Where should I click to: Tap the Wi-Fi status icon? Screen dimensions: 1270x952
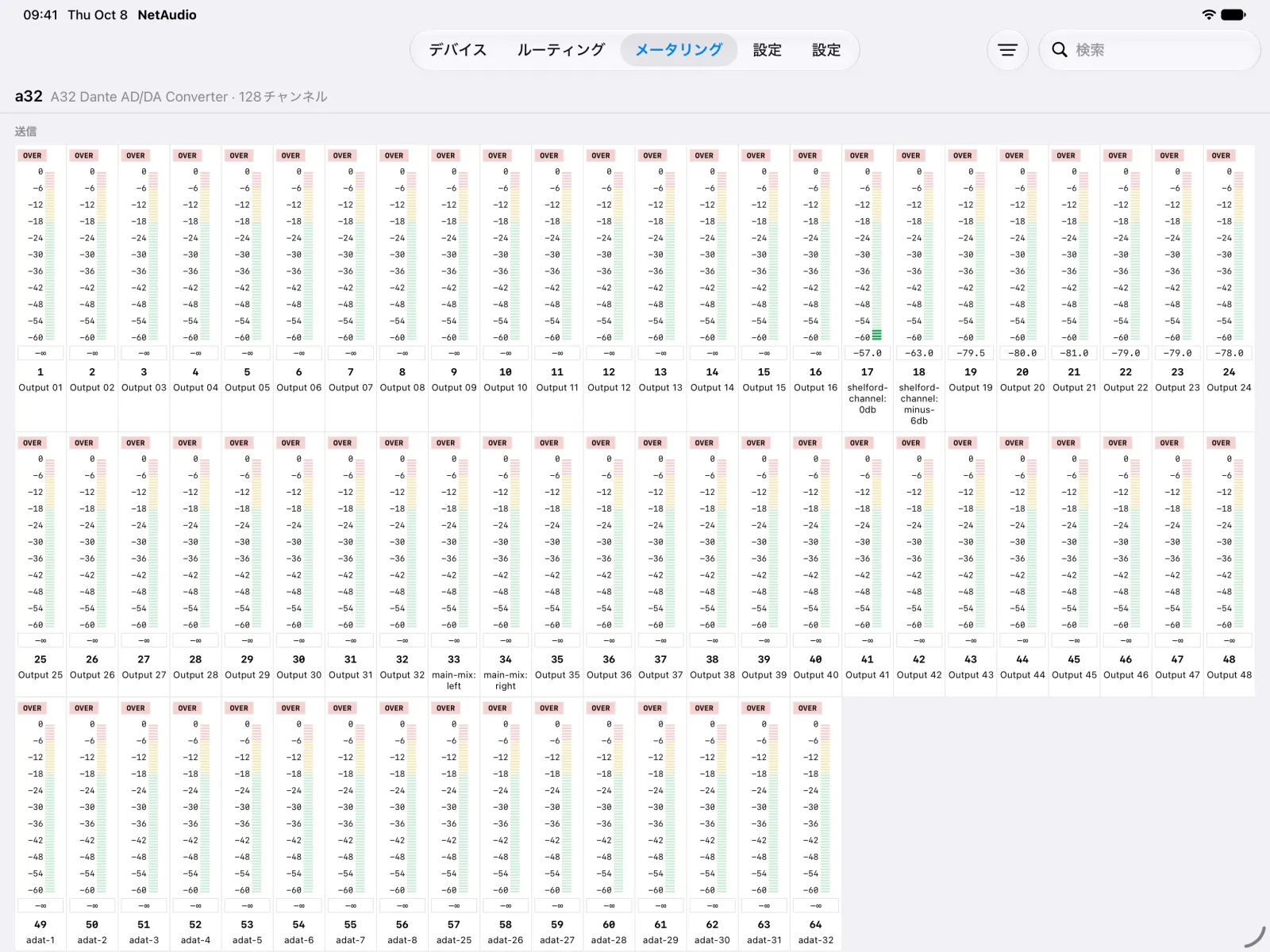pyautogui.click(x=1208, y=14)
